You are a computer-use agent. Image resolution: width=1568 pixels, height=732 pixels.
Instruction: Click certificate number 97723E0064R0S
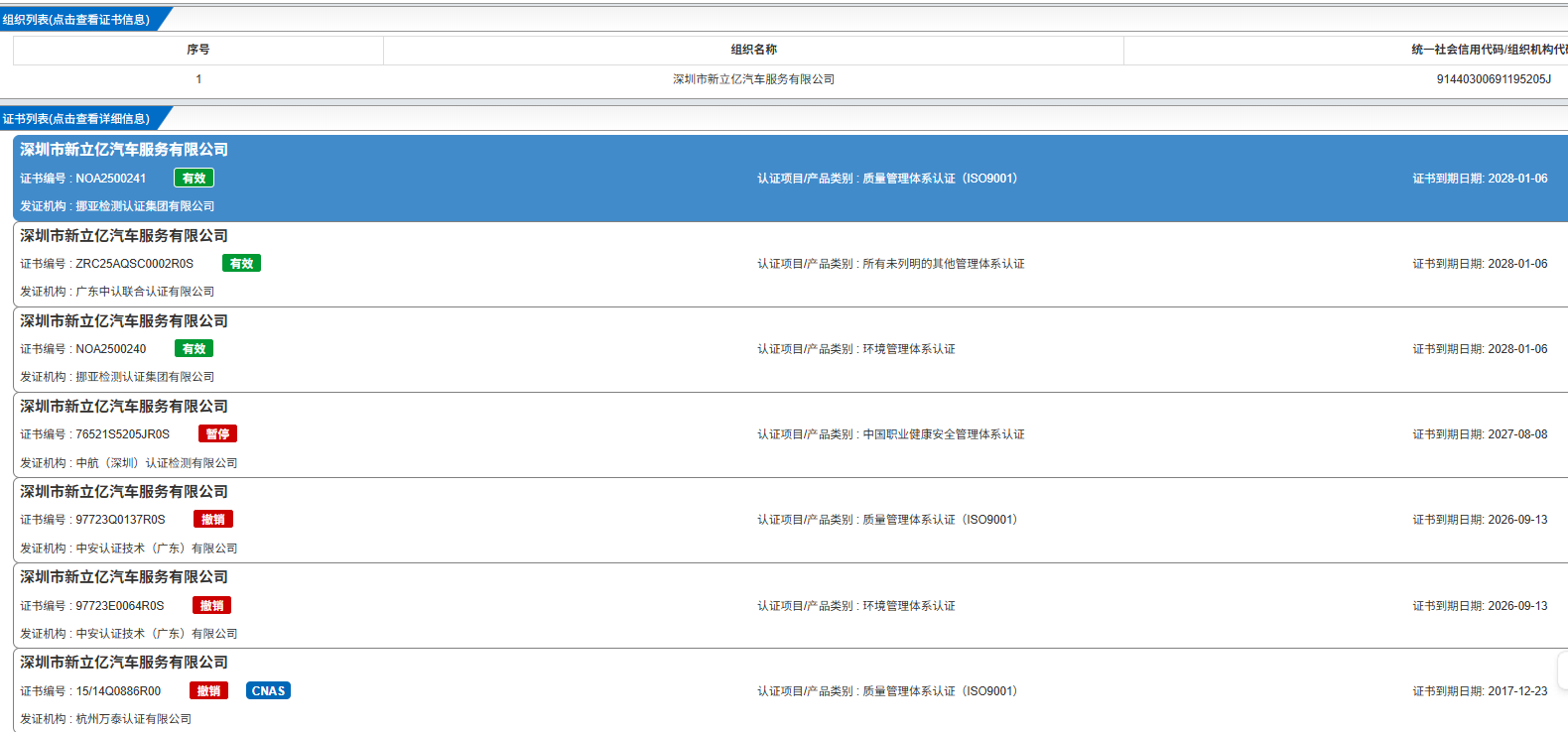click(x=120, y=606)
